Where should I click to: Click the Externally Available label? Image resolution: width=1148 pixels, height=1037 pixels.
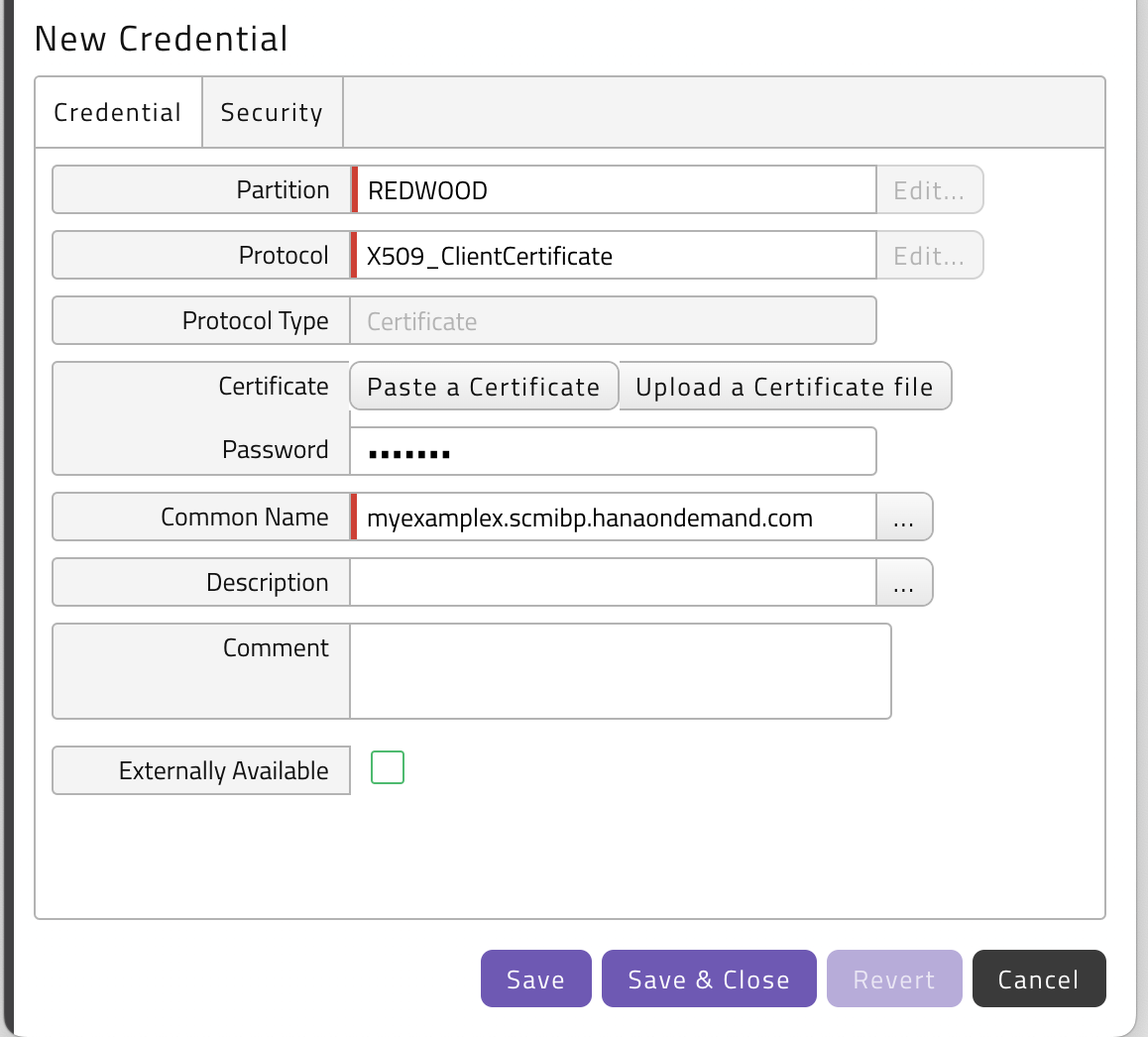223,770
